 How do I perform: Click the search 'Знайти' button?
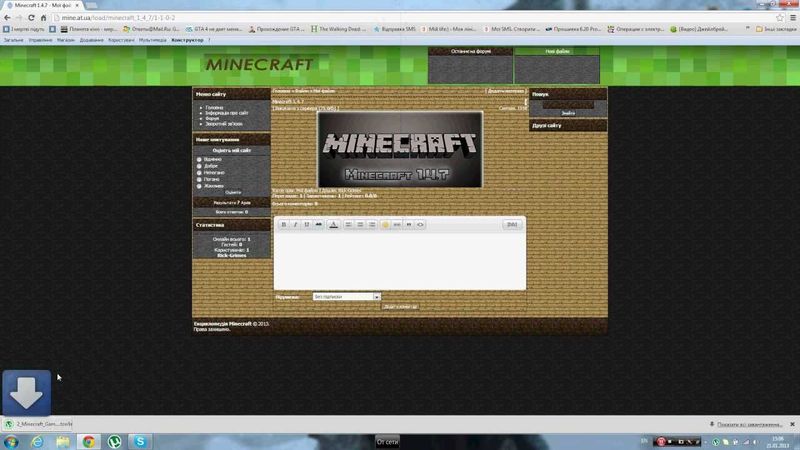[x=568, y=113]
